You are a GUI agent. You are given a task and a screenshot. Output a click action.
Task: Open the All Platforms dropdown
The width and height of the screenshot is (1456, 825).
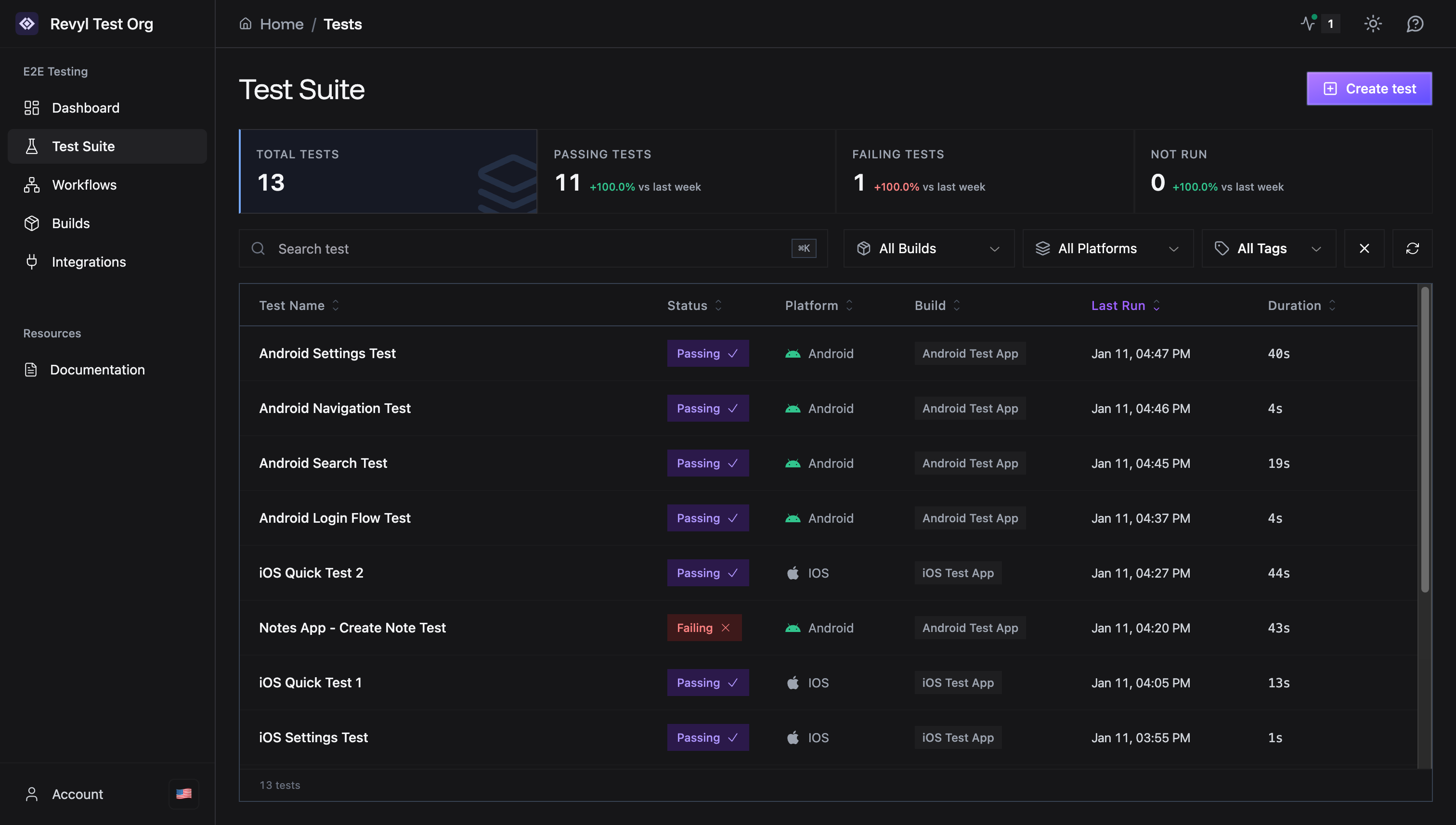click(1107, 248)
